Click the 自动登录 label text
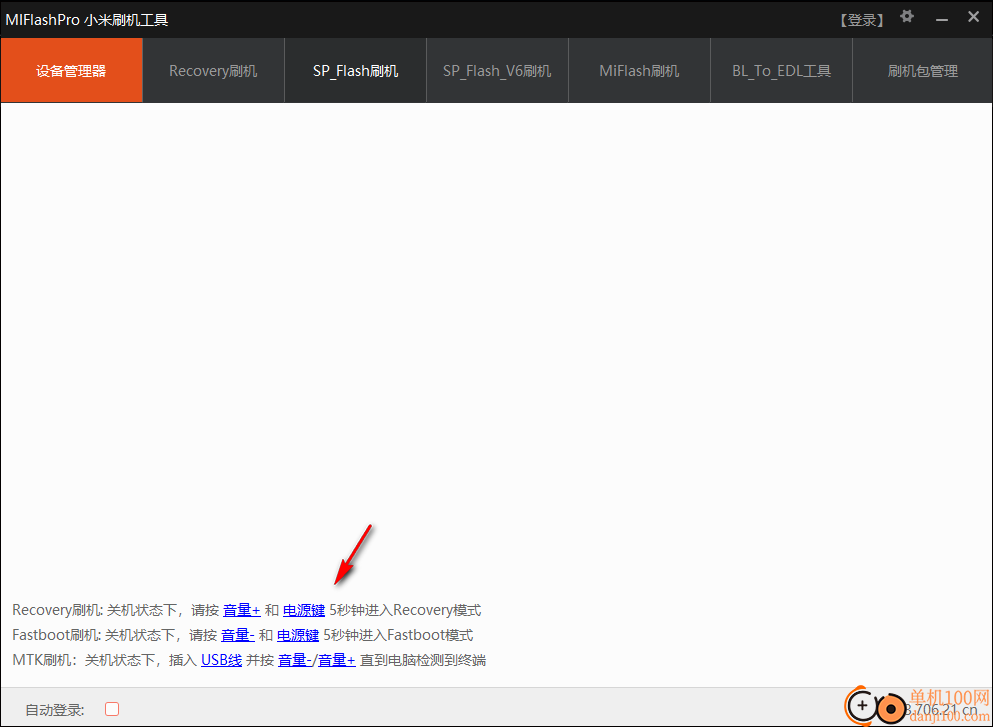The width and height of the screenshot is (993, 727). click(54, 710)
